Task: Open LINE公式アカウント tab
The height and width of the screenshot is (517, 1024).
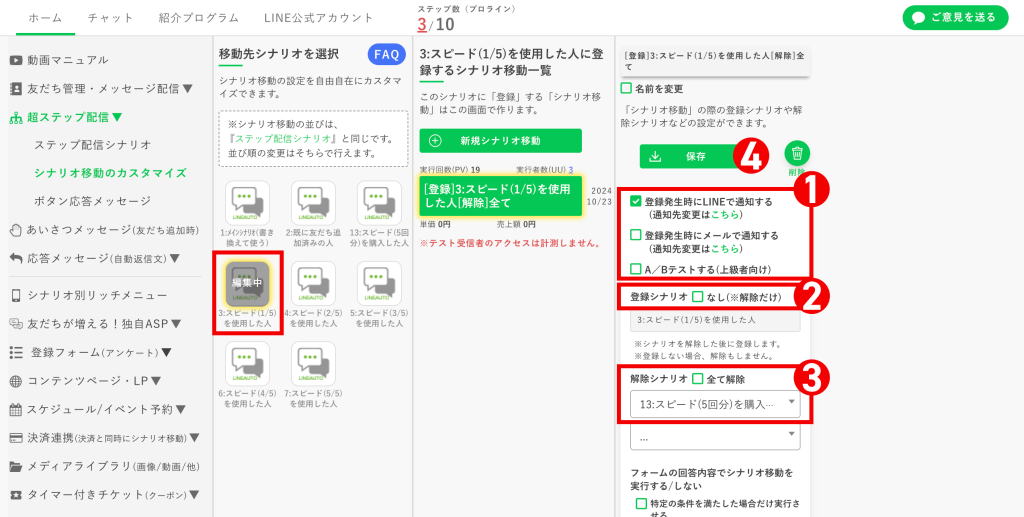Action: pos(319,18)
